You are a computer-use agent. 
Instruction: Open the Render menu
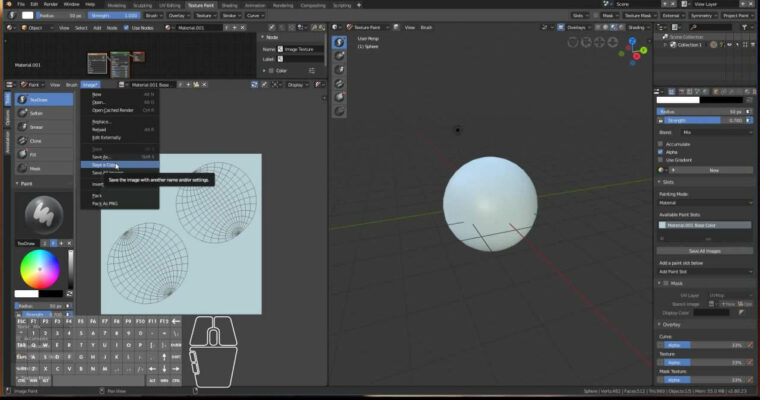[x=50, y=4]
